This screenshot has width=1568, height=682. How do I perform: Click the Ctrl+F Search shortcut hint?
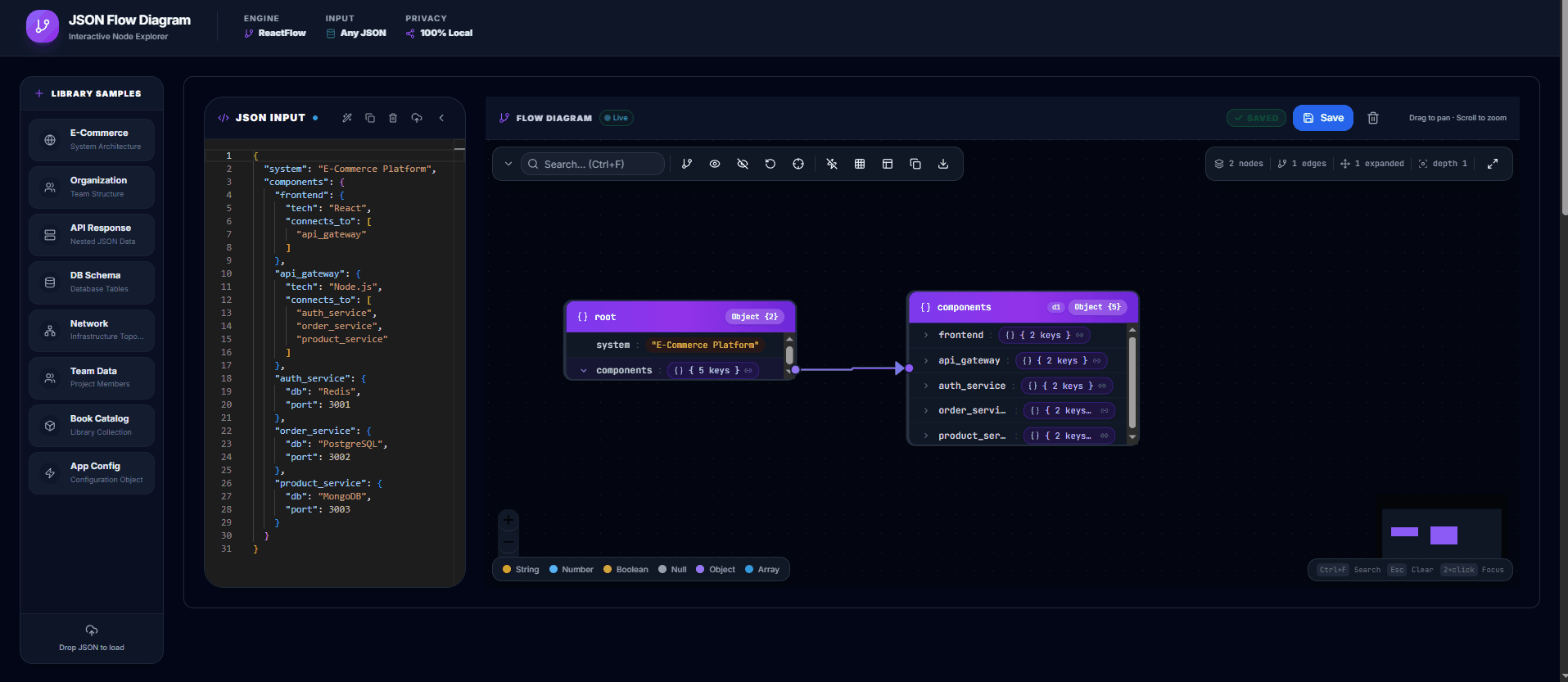click(x=1349, y=570)
